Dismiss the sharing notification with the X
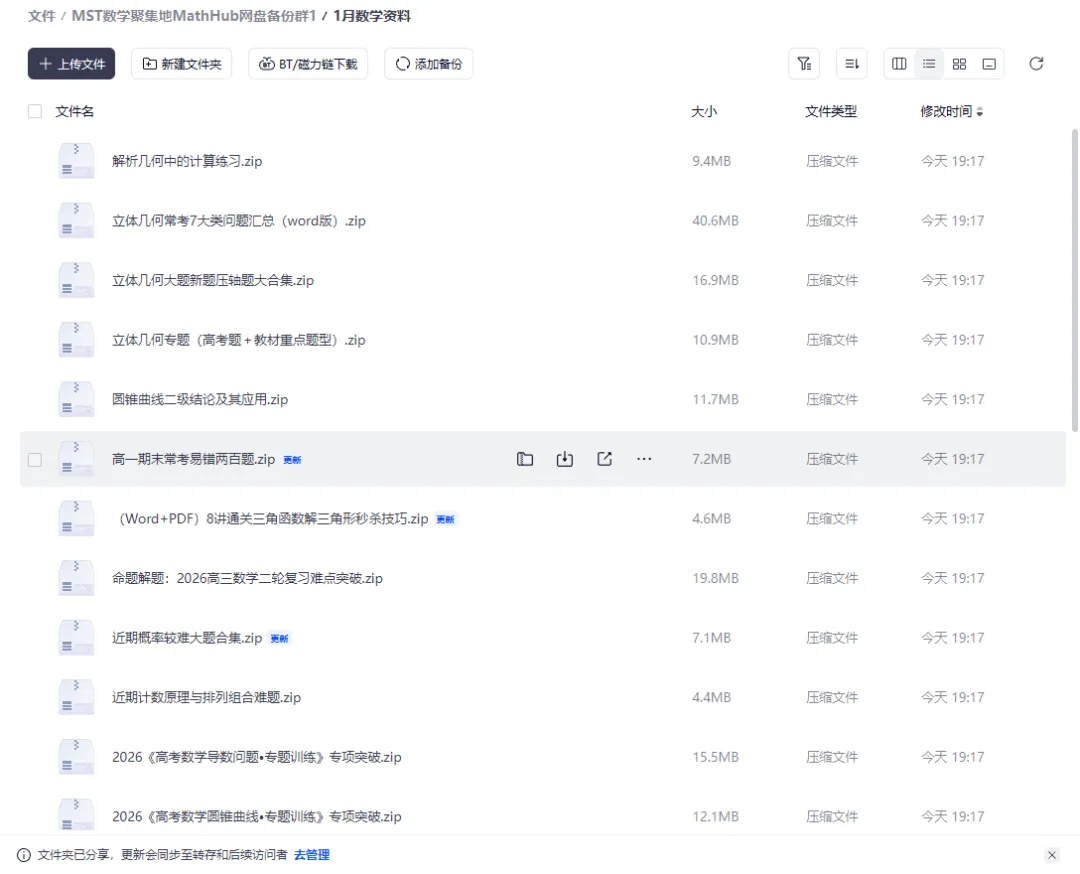The image size is (1080, 874). (1052, 855)
